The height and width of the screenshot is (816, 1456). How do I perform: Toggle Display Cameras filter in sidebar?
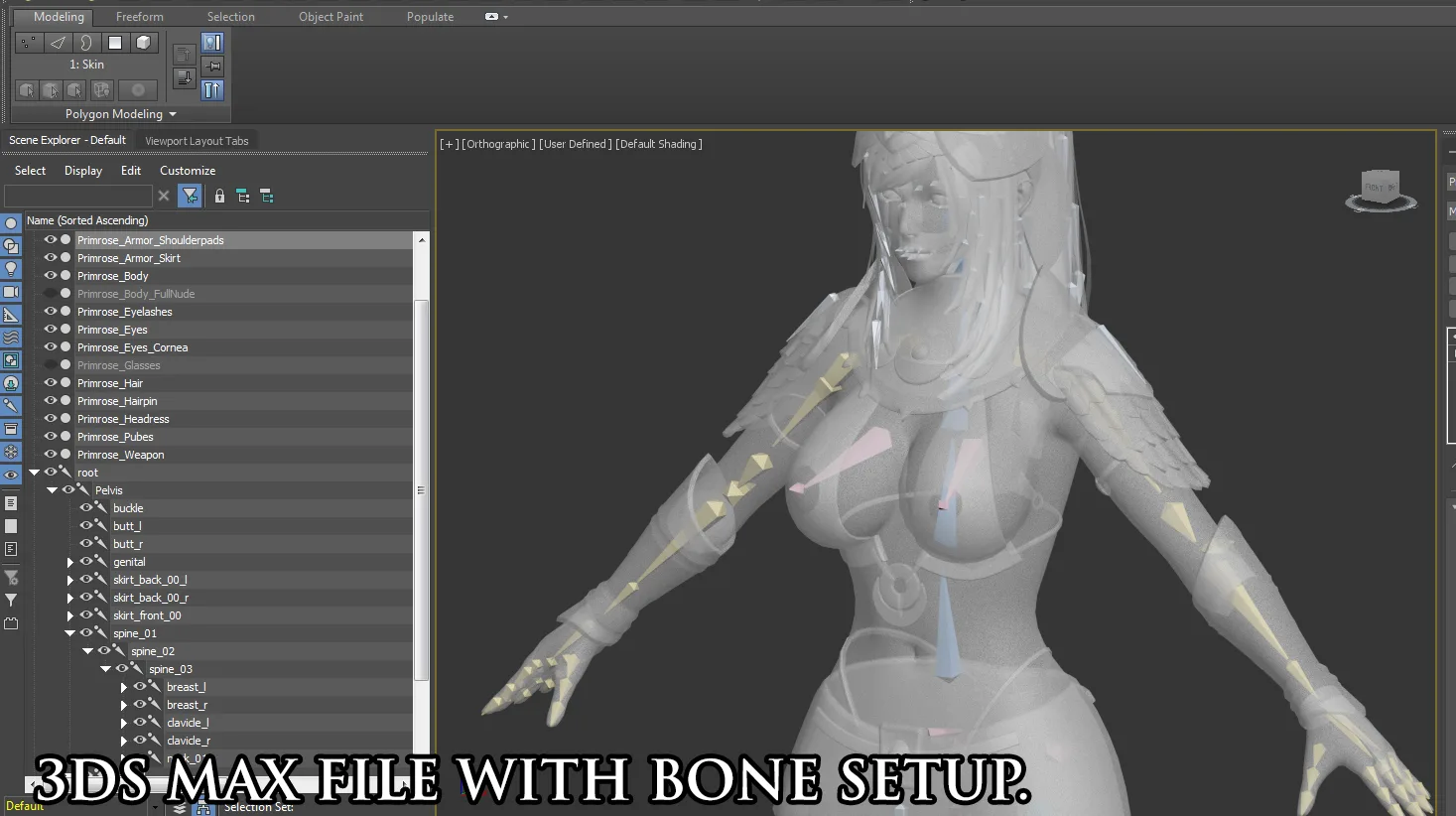11,292
